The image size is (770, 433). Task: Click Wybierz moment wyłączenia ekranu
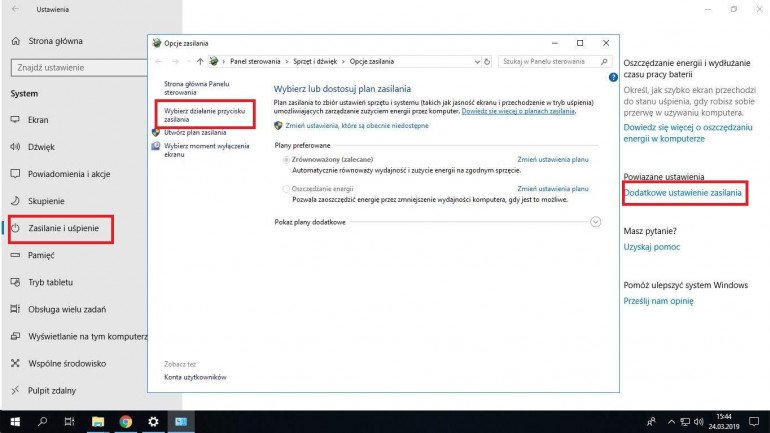pos(206,150)
